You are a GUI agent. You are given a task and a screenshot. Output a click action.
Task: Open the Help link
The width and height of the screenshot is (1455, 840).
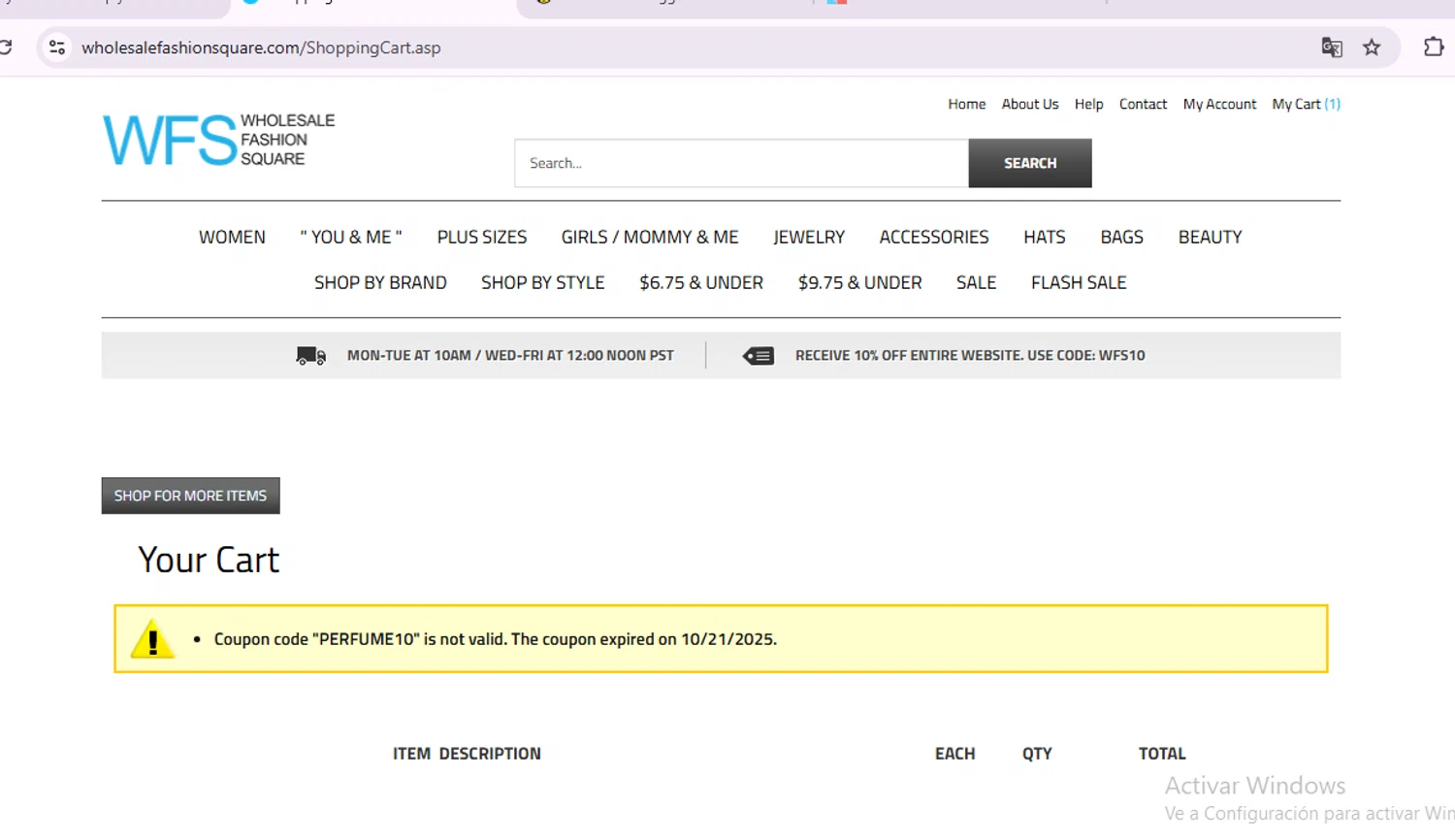1088,104
